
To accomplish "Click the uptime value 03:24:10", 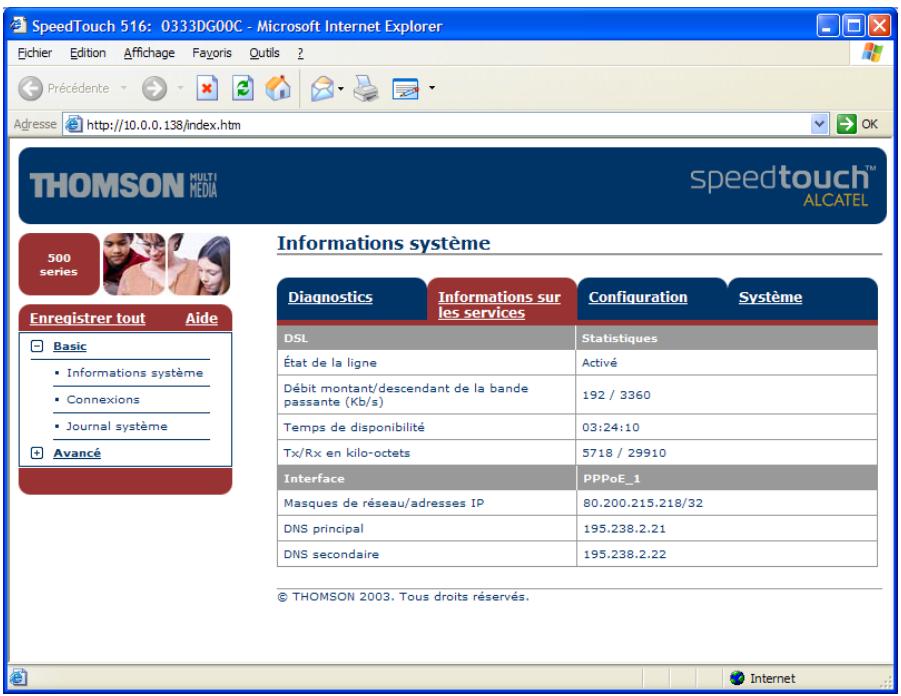I will point(611,427).
